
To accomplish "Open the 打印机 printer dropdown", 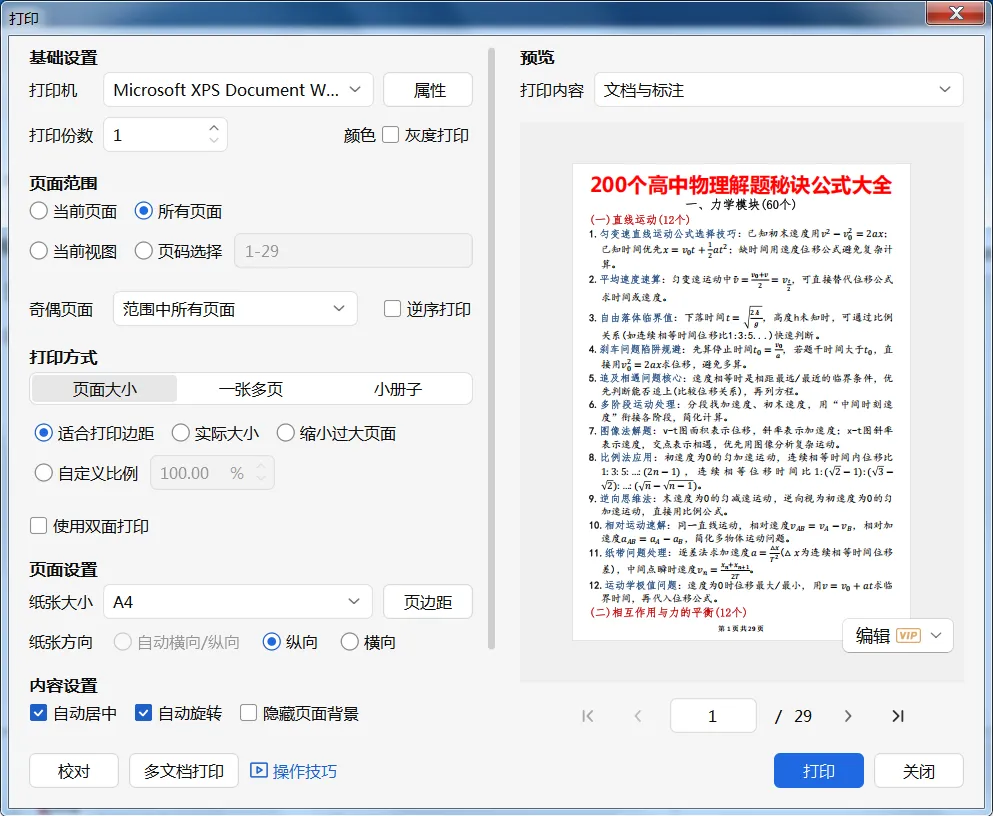I will 238,90.
